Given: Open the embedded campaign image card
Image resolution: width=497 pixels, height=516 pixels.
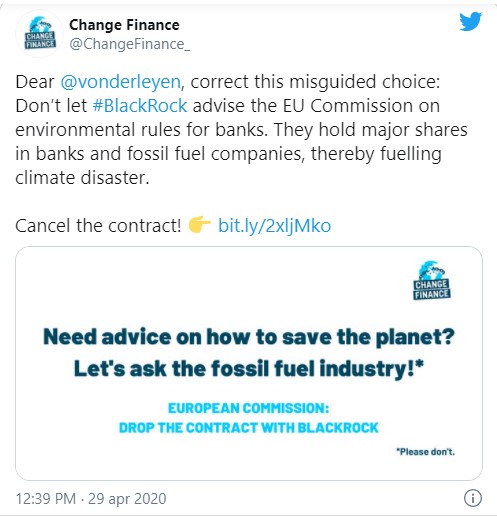Looking at the screenshot, I should coord(249,363).
